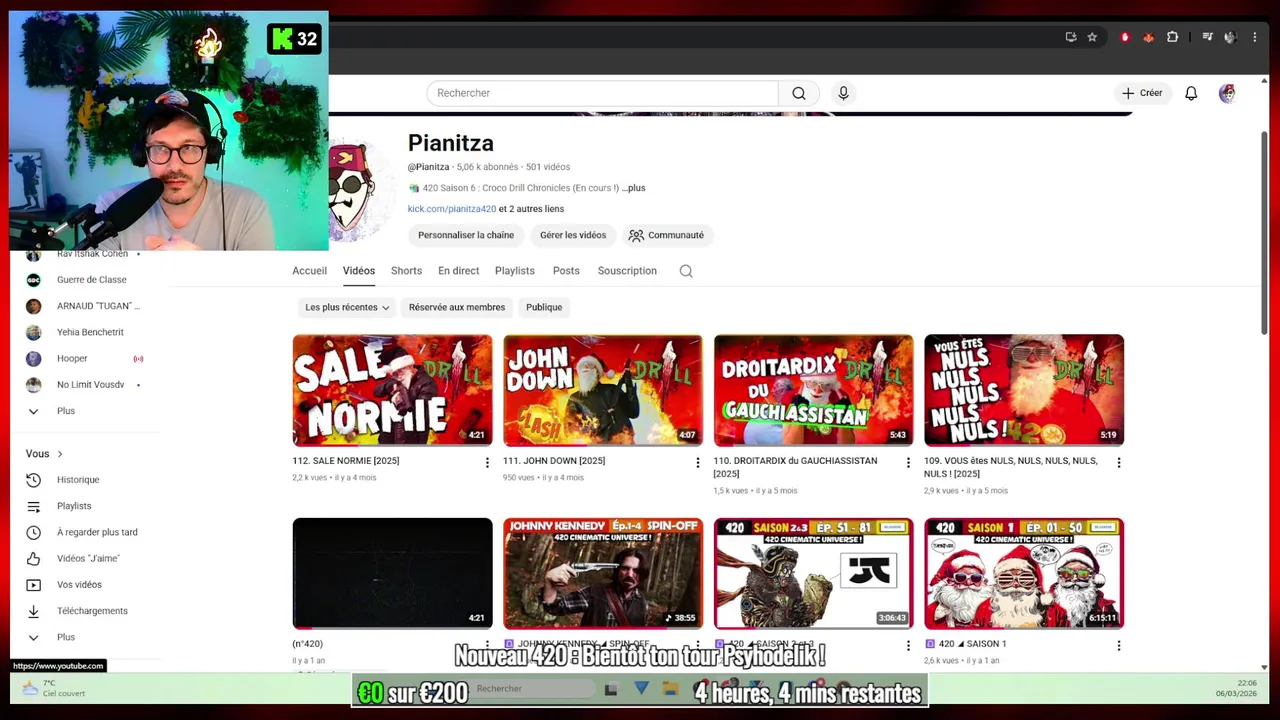The image size is (1280, 720).
Task: Start voice search with microphone icon
Action: click(843, 93)
